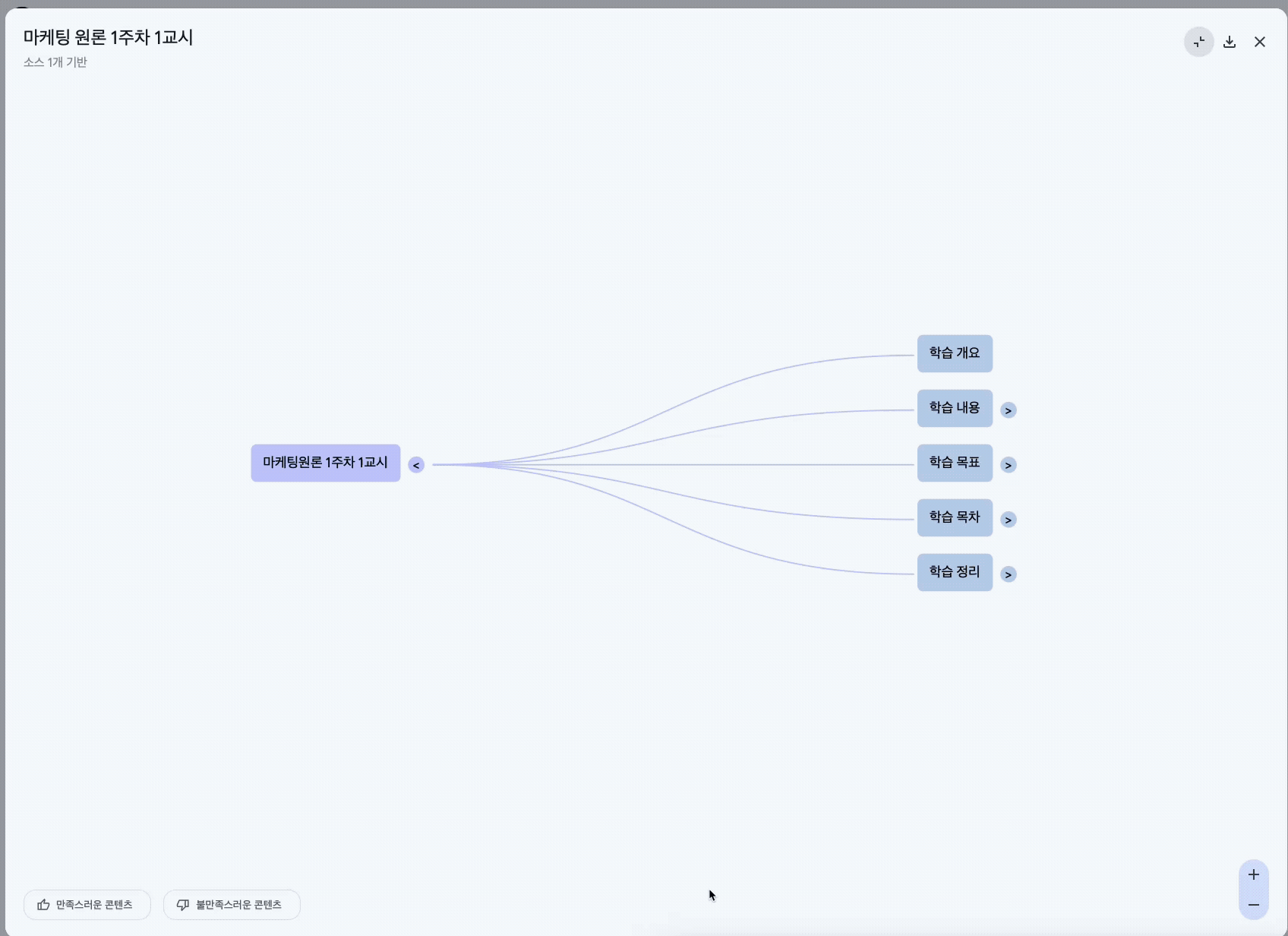Click the collapse fullscreen mind map icon
Viewport: 1288px width, 936px height.
[x=1198, y=42]
